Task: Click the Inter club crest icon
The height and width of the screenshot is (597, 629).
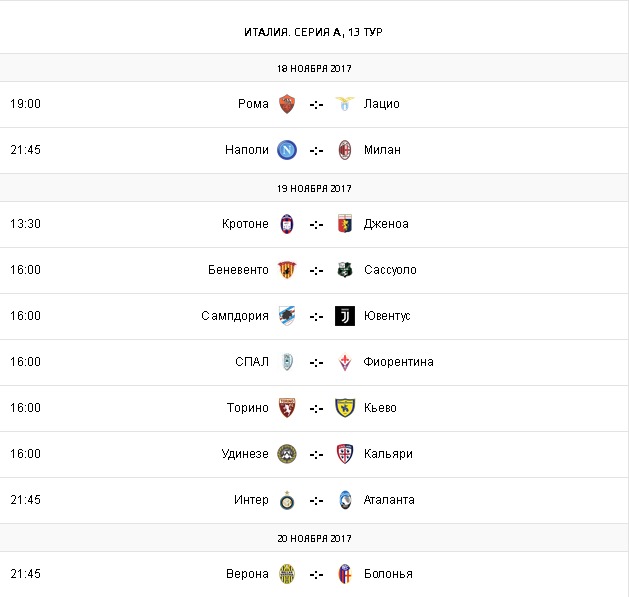Action: coord(287,500)
